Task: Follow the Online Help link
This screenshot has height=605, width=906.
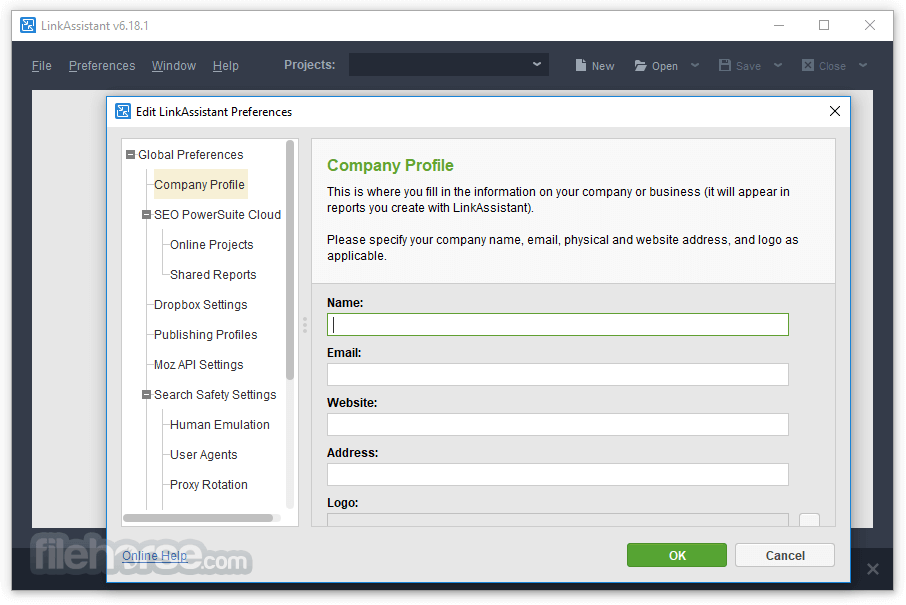Action: coord(154,556)
